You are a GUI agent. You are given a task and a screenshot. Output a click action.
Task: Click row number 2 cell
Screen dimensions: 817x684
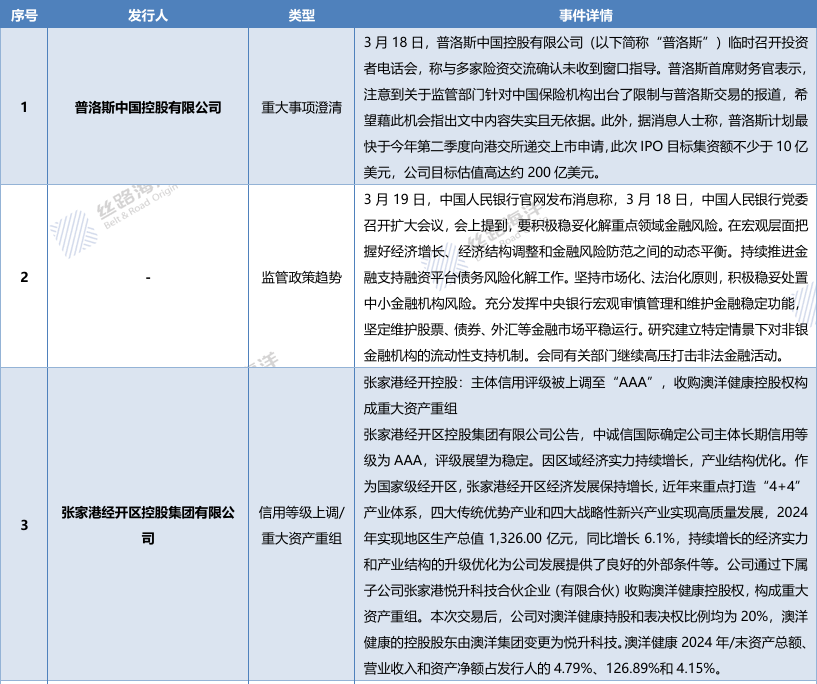point(24,276)
